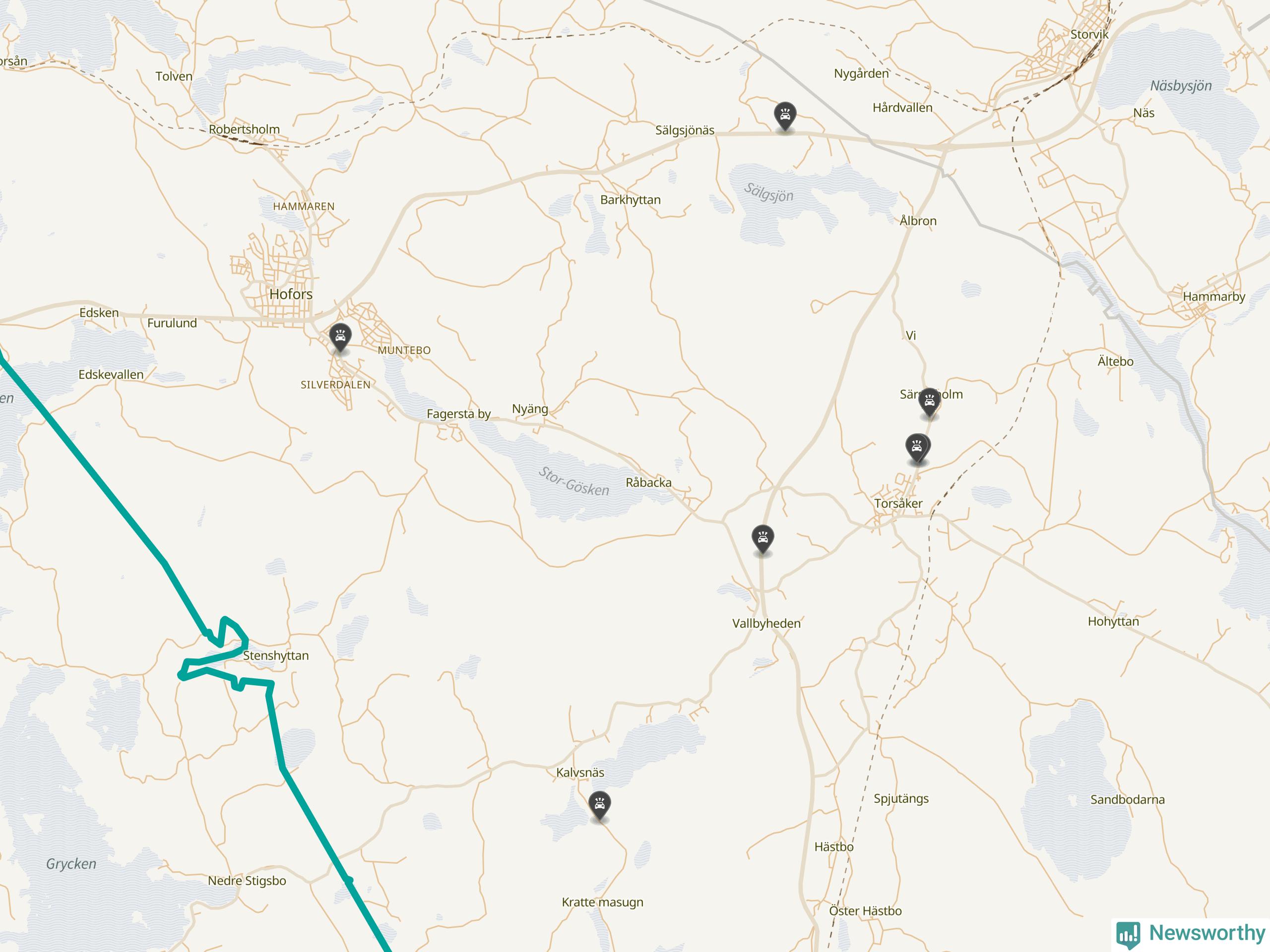Click the Näsbysjön lake label
This screenshot has height=952, width=1270.
(1181, 86)
